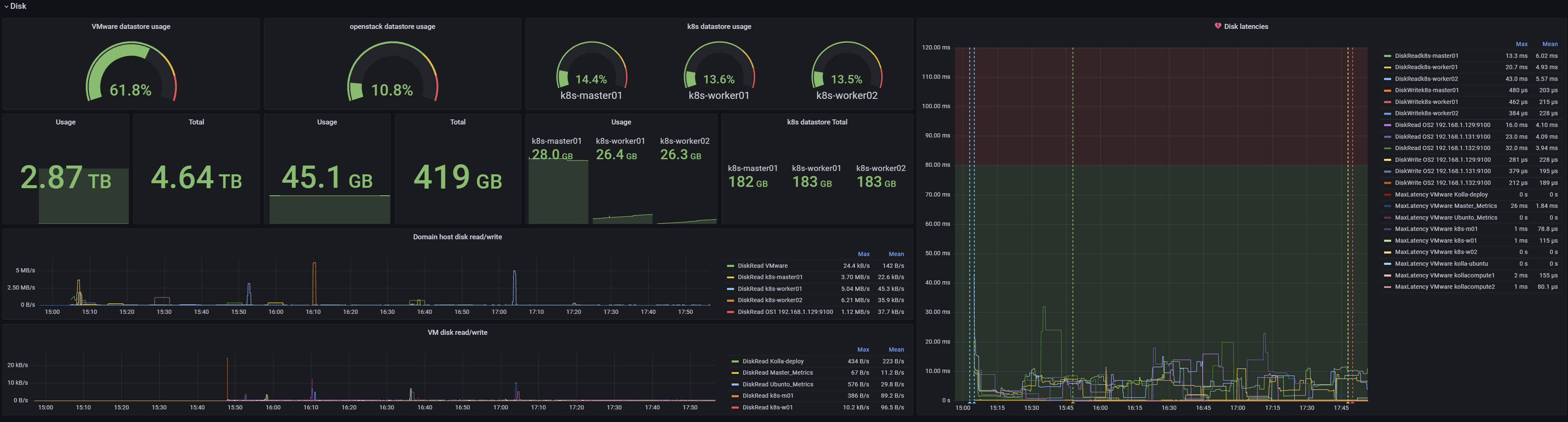This screenshot has height=422, width=1568.
Task: Sort VM disk read/write legend by Mean
Action: click(x=896, y=350)
